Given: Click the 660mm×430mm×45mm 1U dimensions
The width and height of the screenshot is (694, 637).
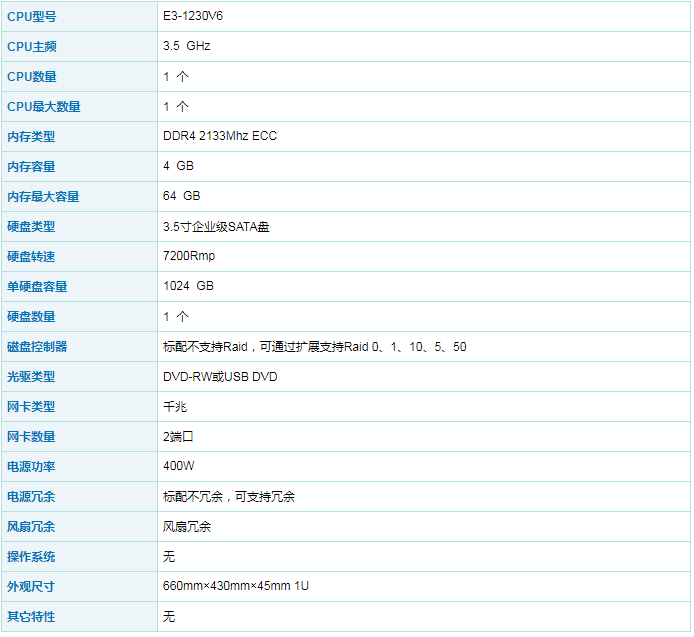Looking at the screenshot, I should (236, 587).
